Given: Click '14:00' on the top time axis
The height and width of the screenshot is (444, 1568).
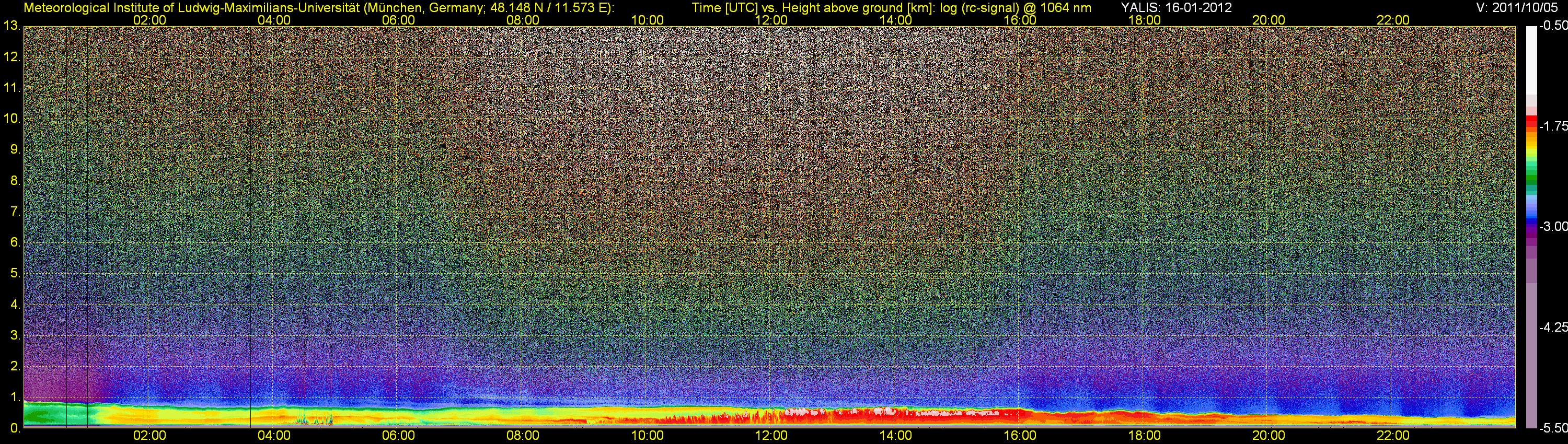Looking at the screenshot, I should tap(896, 20).
